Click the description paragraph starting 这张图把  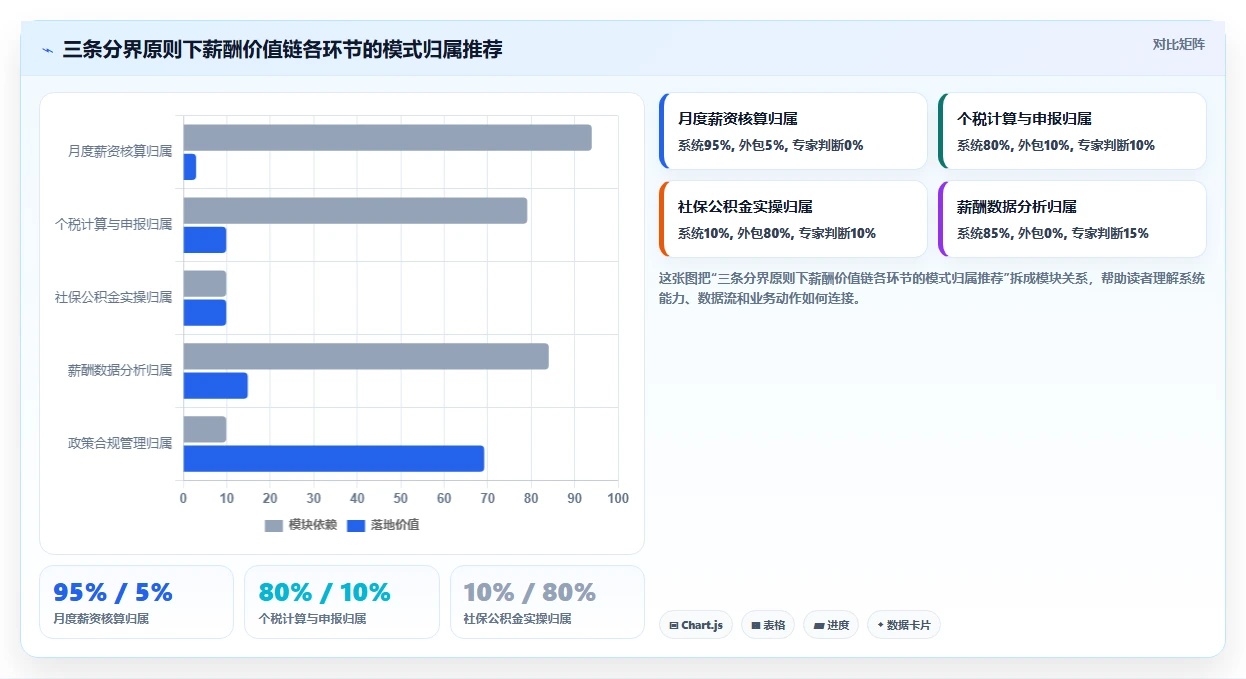point(932,288)
